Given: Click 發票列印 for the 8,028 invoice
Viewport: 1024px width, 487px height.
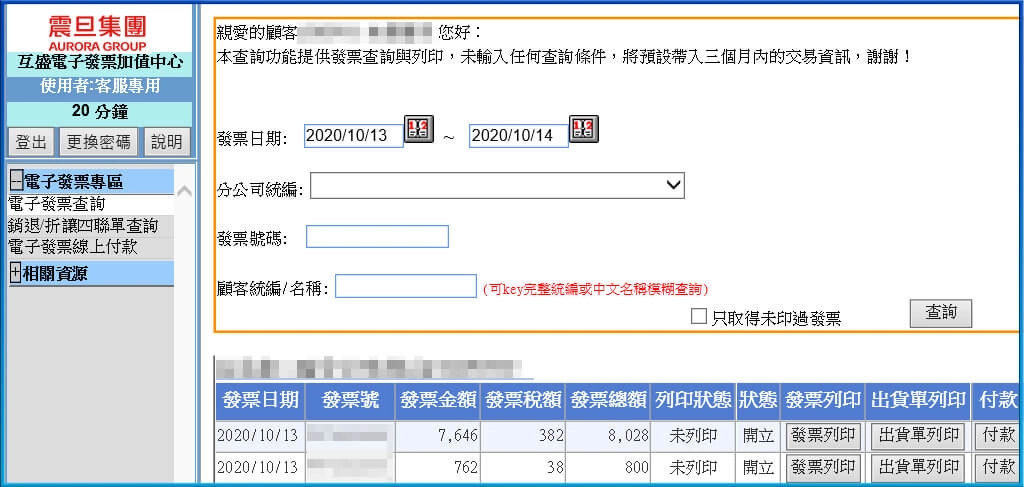Looking at the screenshot, I should tap(822, 436).
